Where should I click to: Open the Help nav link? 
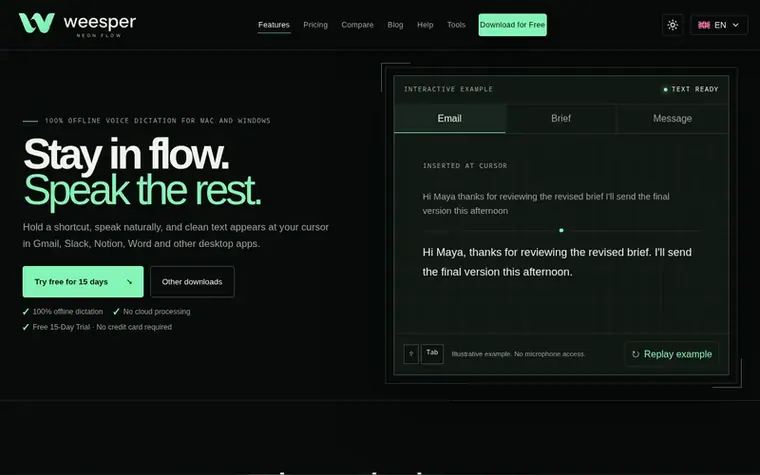coord(425,25)
